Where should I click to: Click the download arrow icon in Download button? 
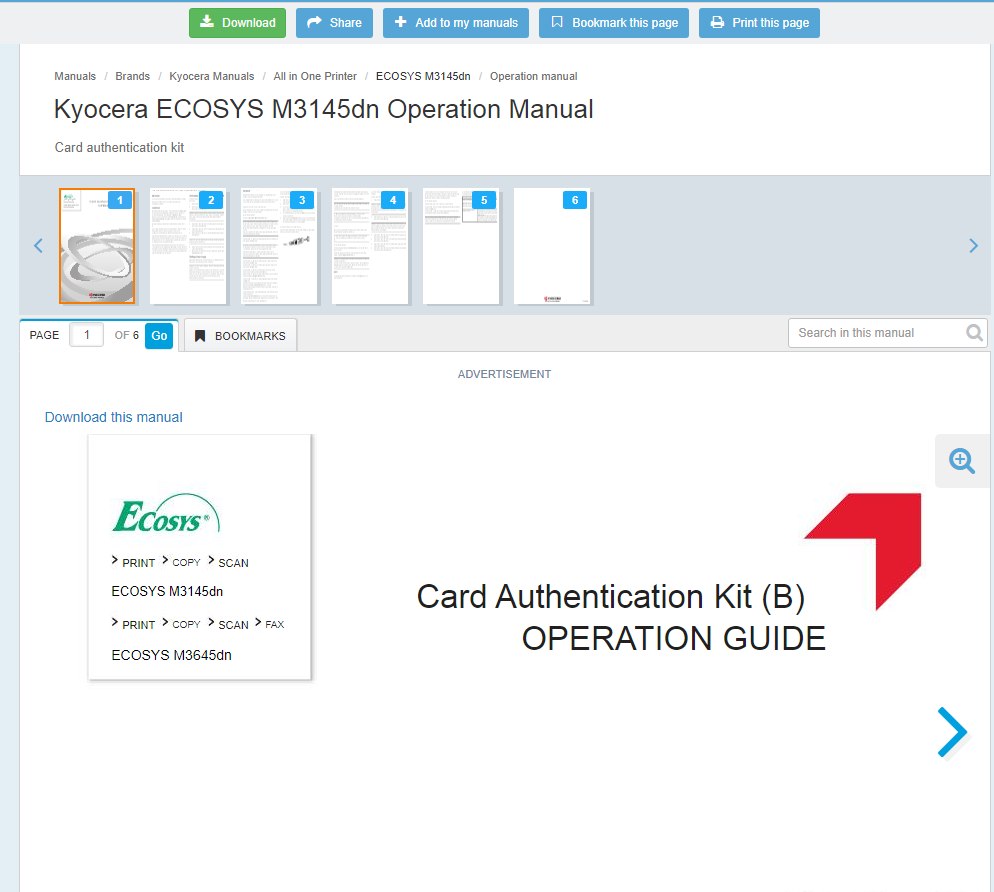pos(207,22)
